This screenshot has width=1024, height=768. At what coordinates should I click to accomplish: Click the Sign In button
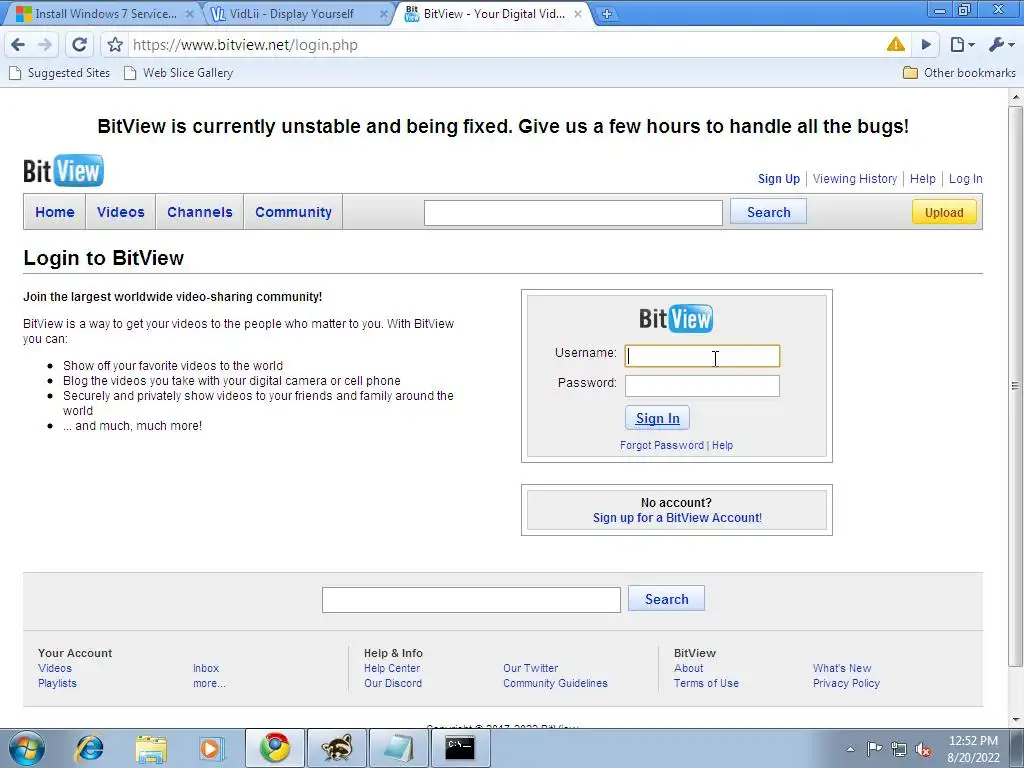657,418
